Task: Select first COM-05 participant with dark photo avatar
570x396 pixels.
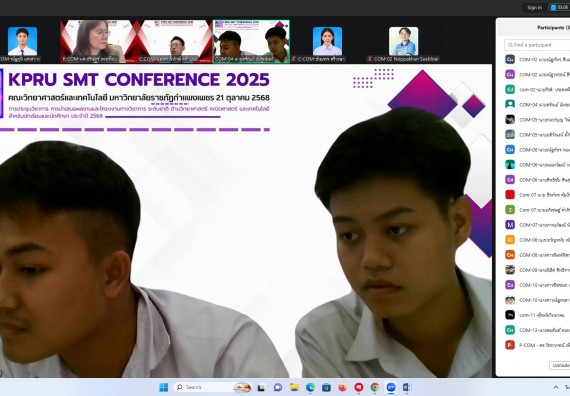Action: pos(537,120)
